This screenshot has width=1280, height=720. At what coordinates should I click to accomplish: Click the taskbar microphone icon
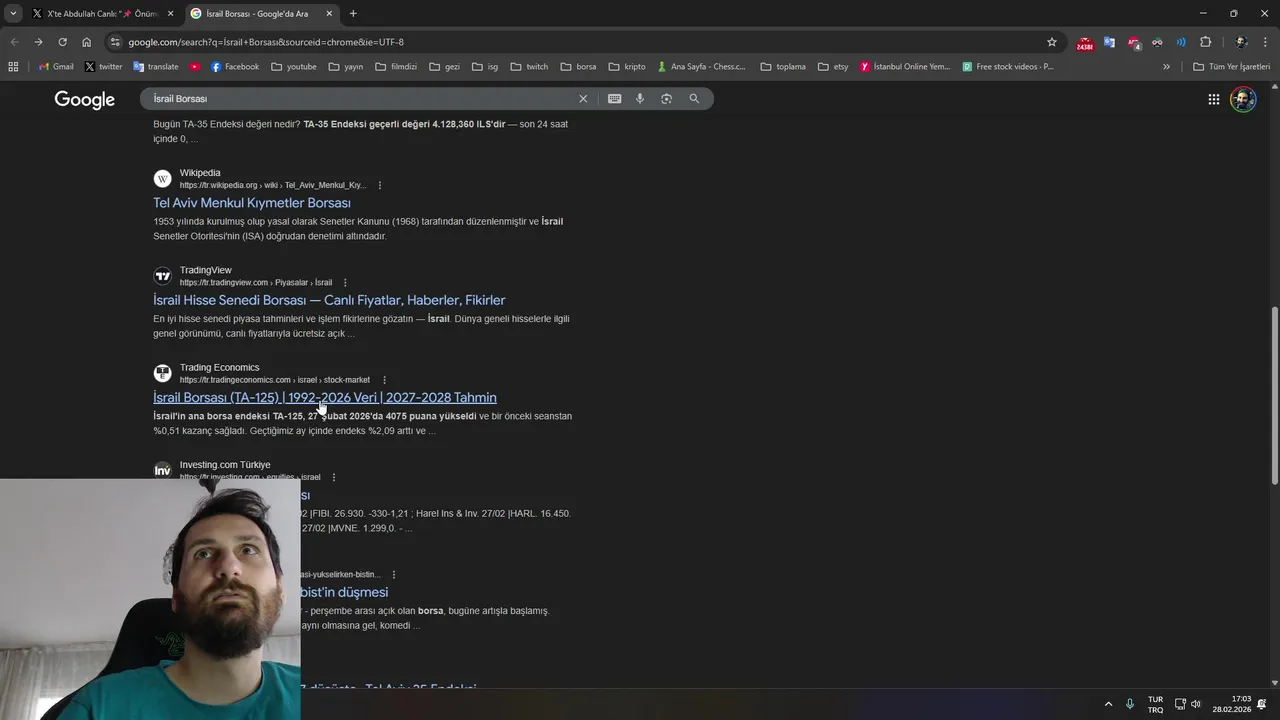click(x=1130, y=704)
